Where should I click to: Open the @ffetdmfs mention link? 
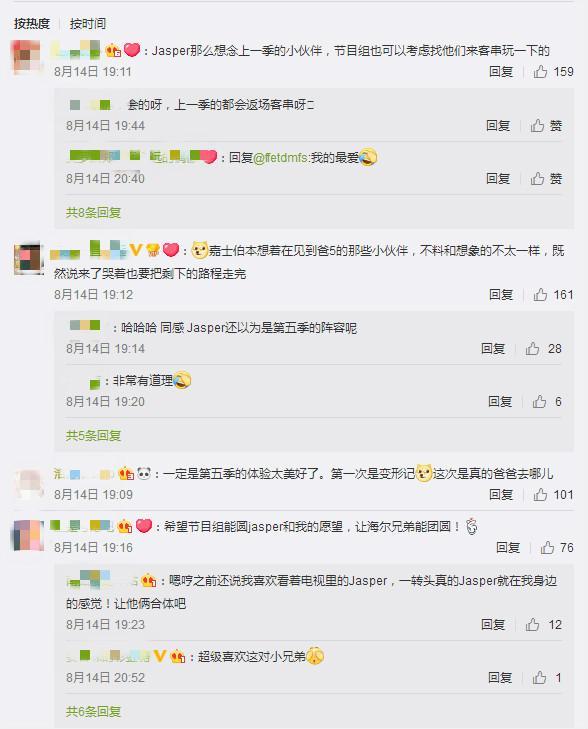(280, 158)
